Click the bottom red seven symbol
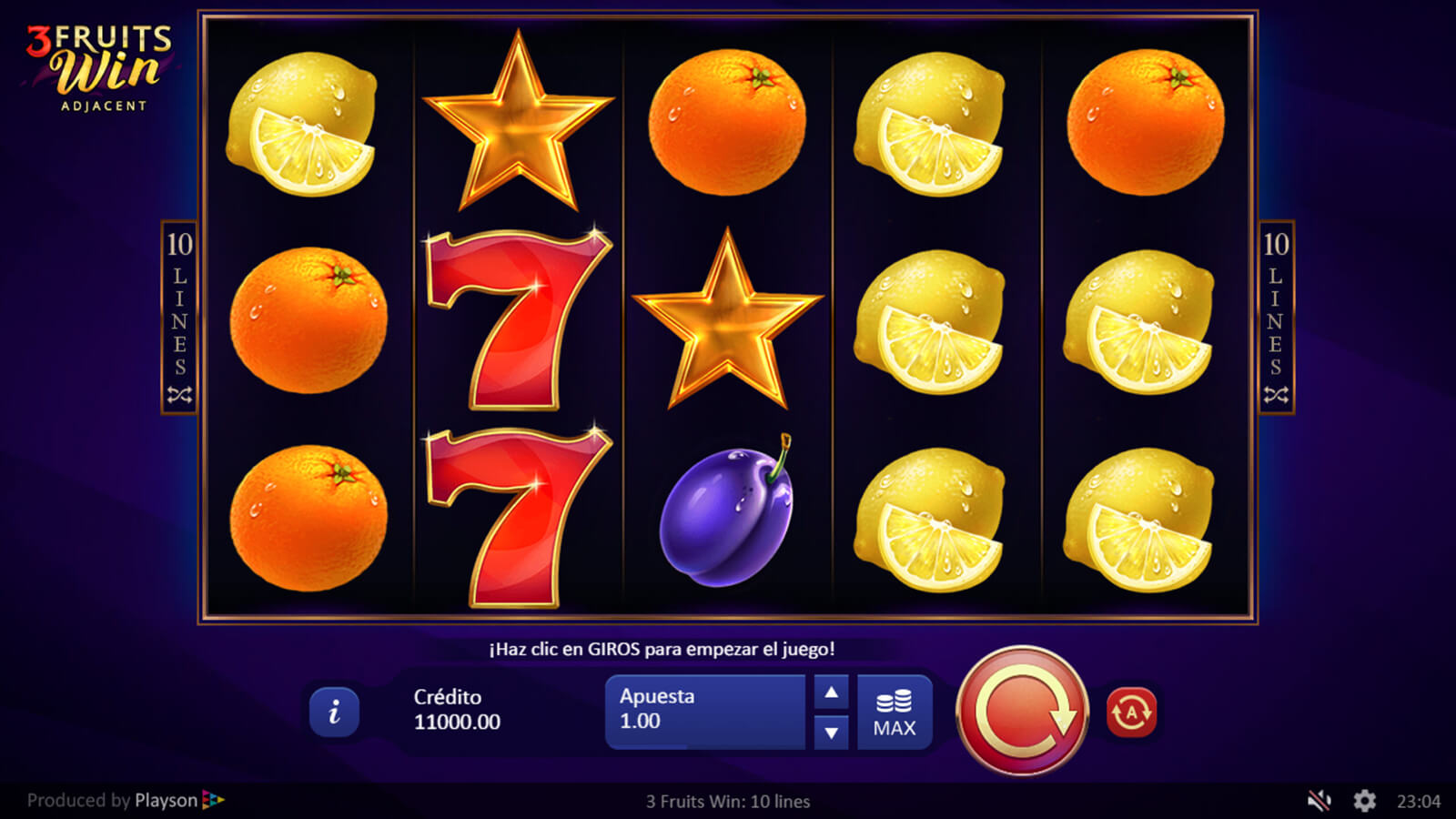Image resolution: width=1456 pixels, height=819 pixels. [x=517, y=516]
